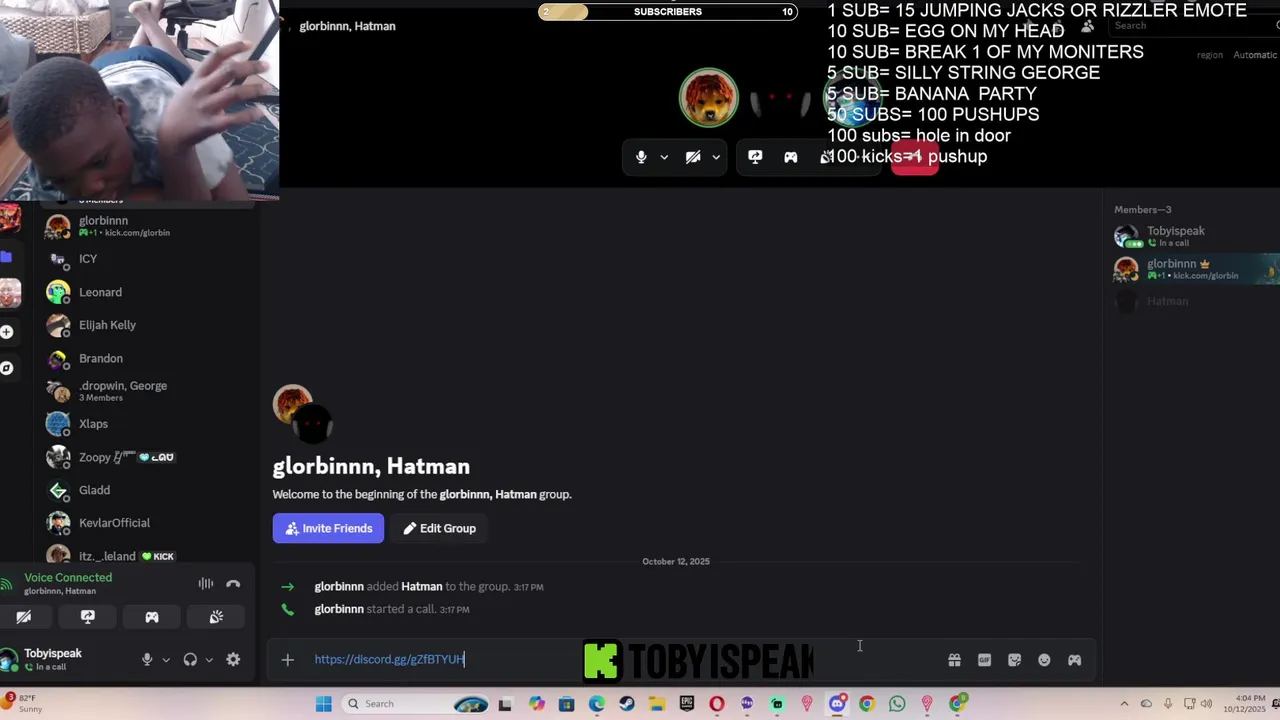Open camera options arrow in call bar
The width and height of the screenshot is (1280, 720).
click(716, 157)
